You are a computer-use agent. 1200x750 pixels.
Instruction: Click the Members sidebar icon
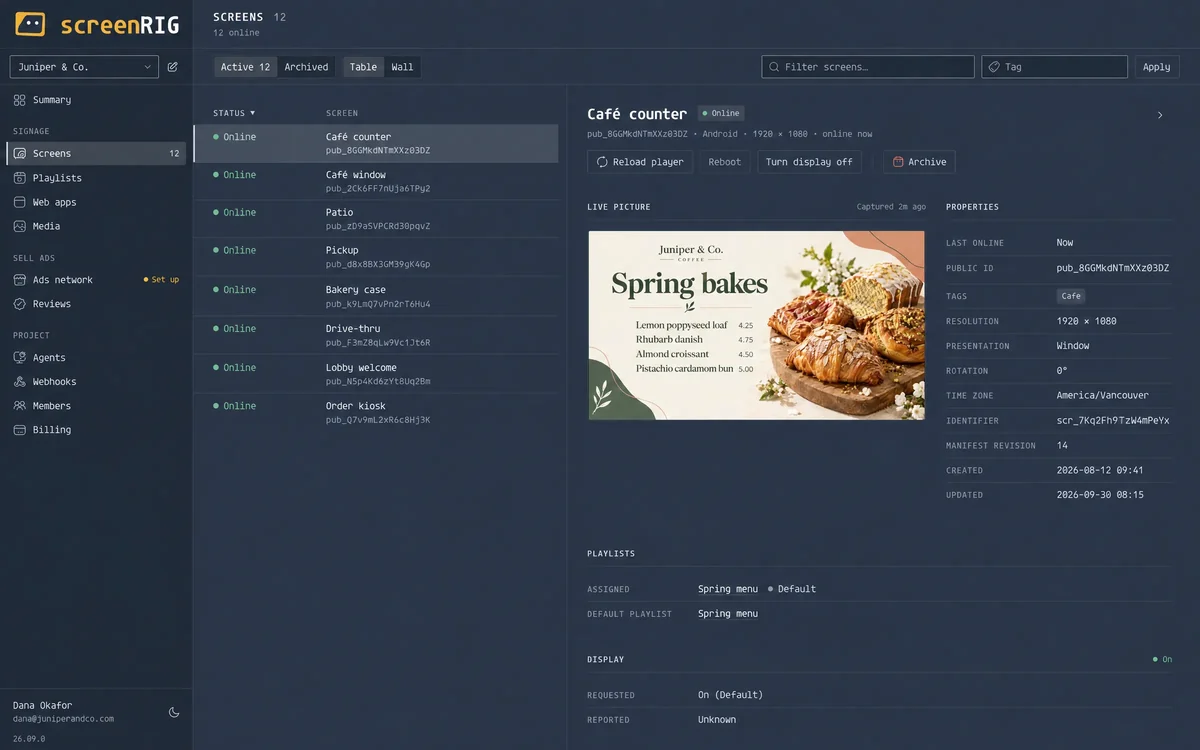tap(20, 406)
